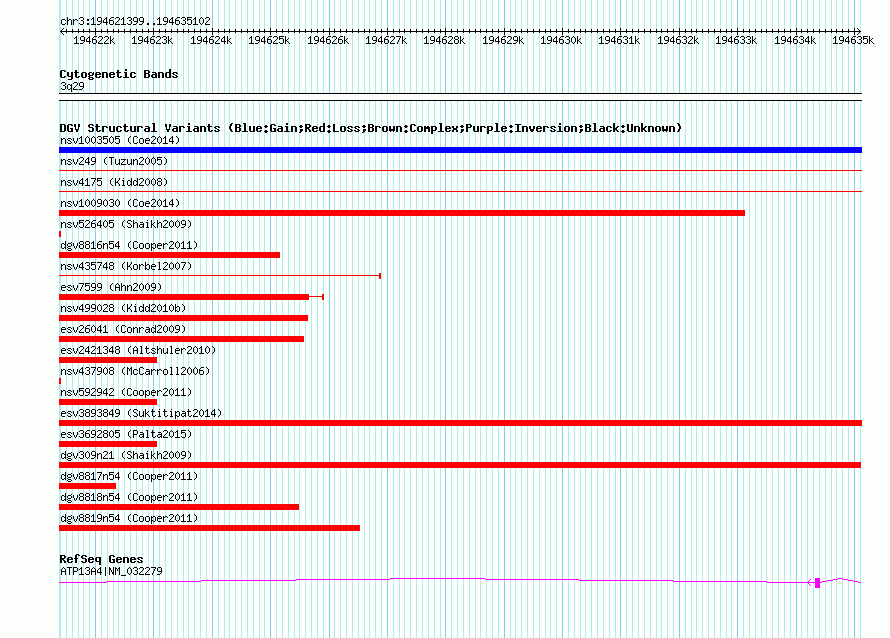Screen dimensions: 890x638
Task: Click the esv3692805 red variant bar
Action: tap(108, 444)
